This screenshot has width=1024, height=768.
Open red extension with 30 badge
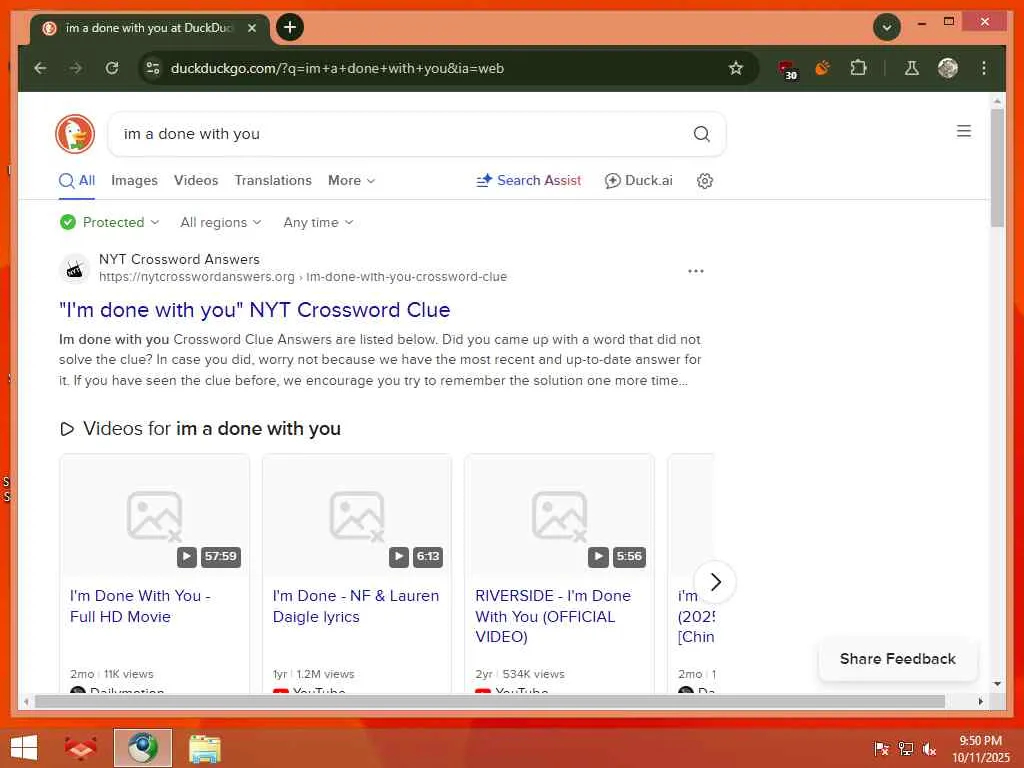point(788,69)
